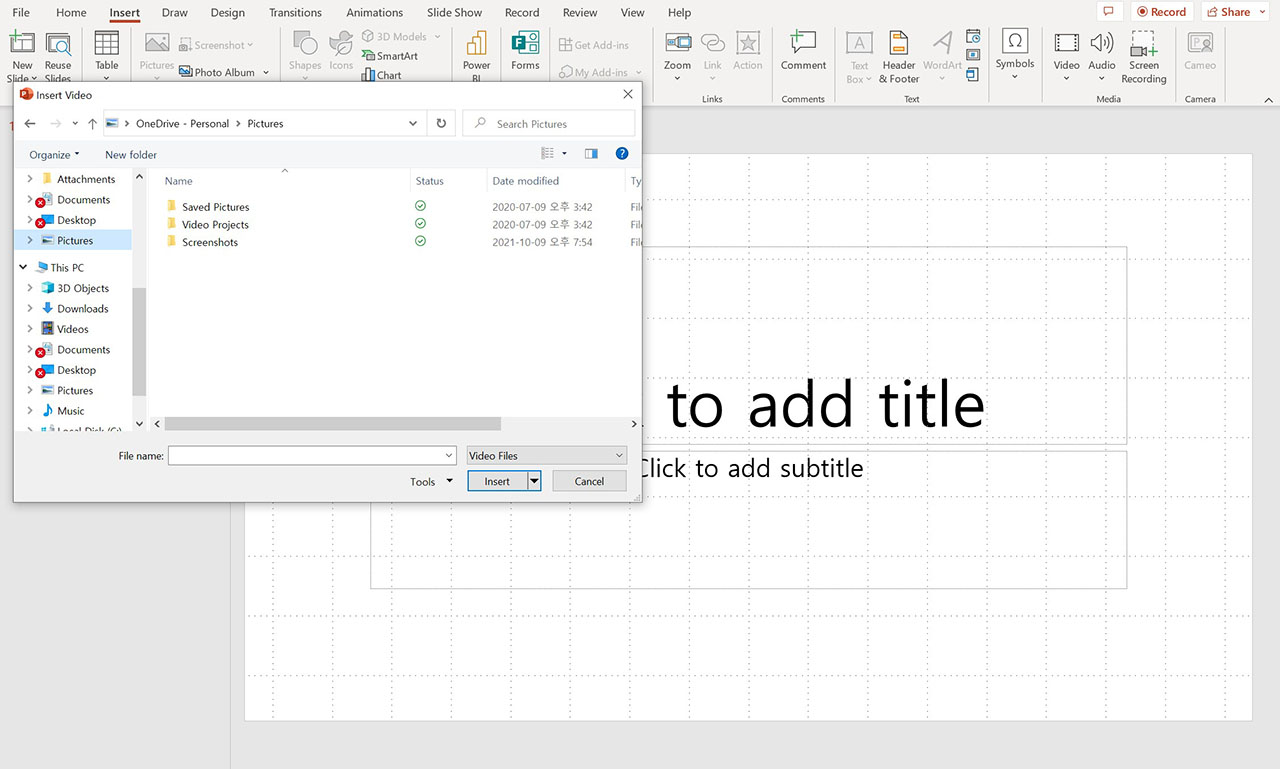Click the Reuse Slides icon
The width and height of the screenshot is (1280, 769).
pyautogui.click(x=58, y=45)
